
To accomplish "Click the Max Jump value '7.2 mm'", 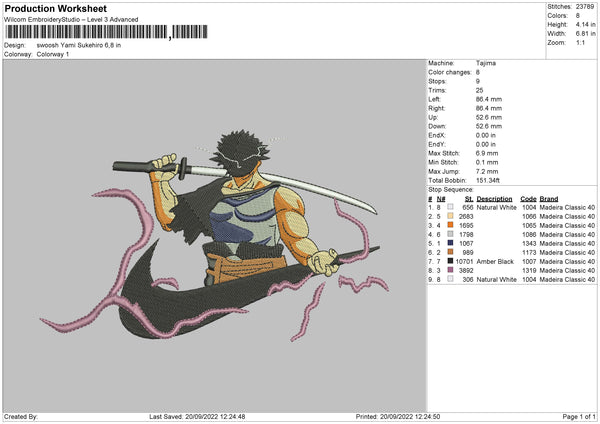I will 487,171.
